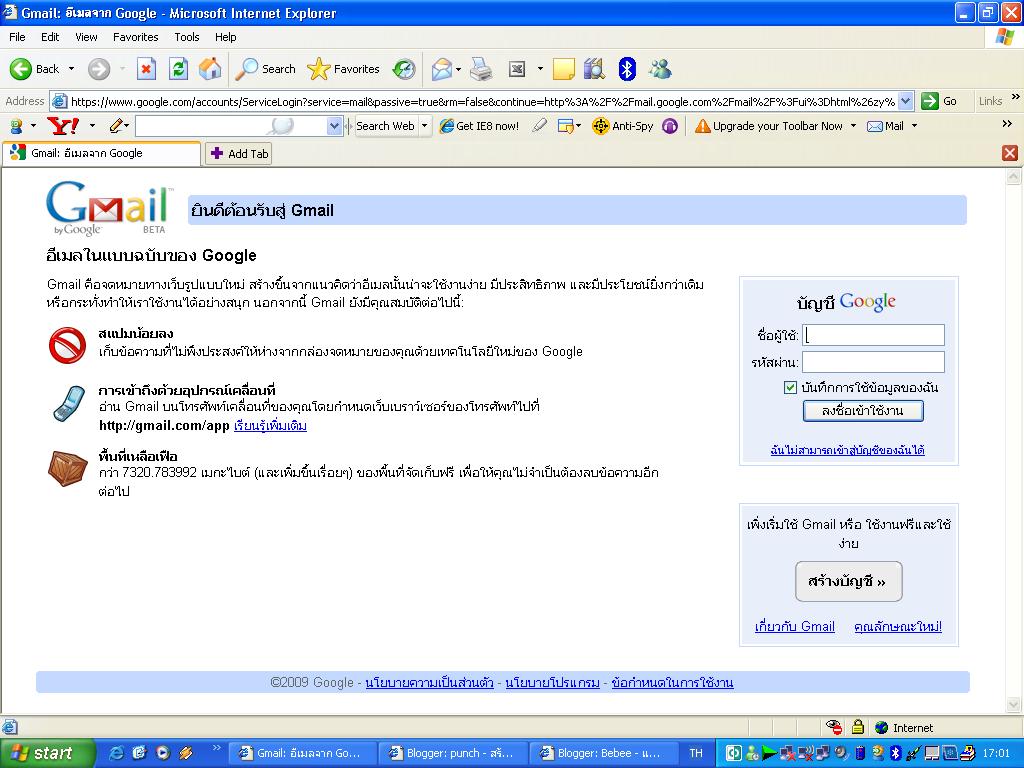The height and width of the screenshot is (768, 1024).
Task: Click the learn more link next to gmail.com/app
Action: click(x=270, y=426)
